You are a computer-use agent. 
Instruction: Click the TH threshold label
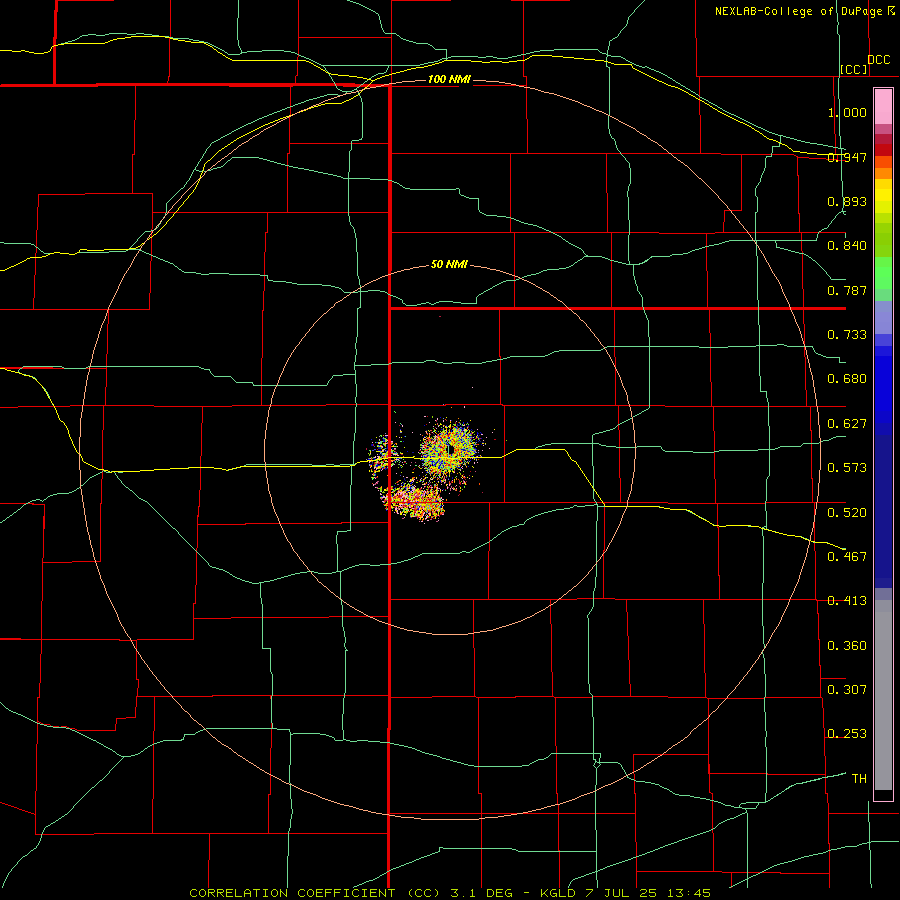click(859, 779)
